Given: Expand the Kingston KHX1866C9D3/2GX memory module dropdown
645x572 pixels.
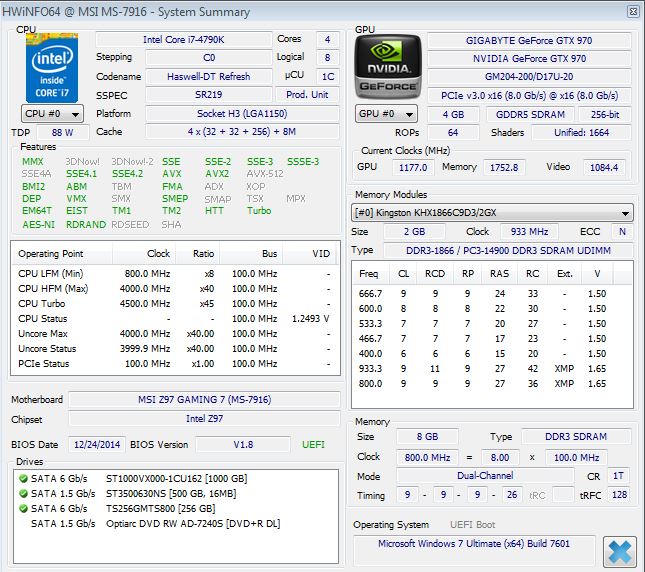Looking at the screenshot, I should pyautogui.click(x=492, y=213).
